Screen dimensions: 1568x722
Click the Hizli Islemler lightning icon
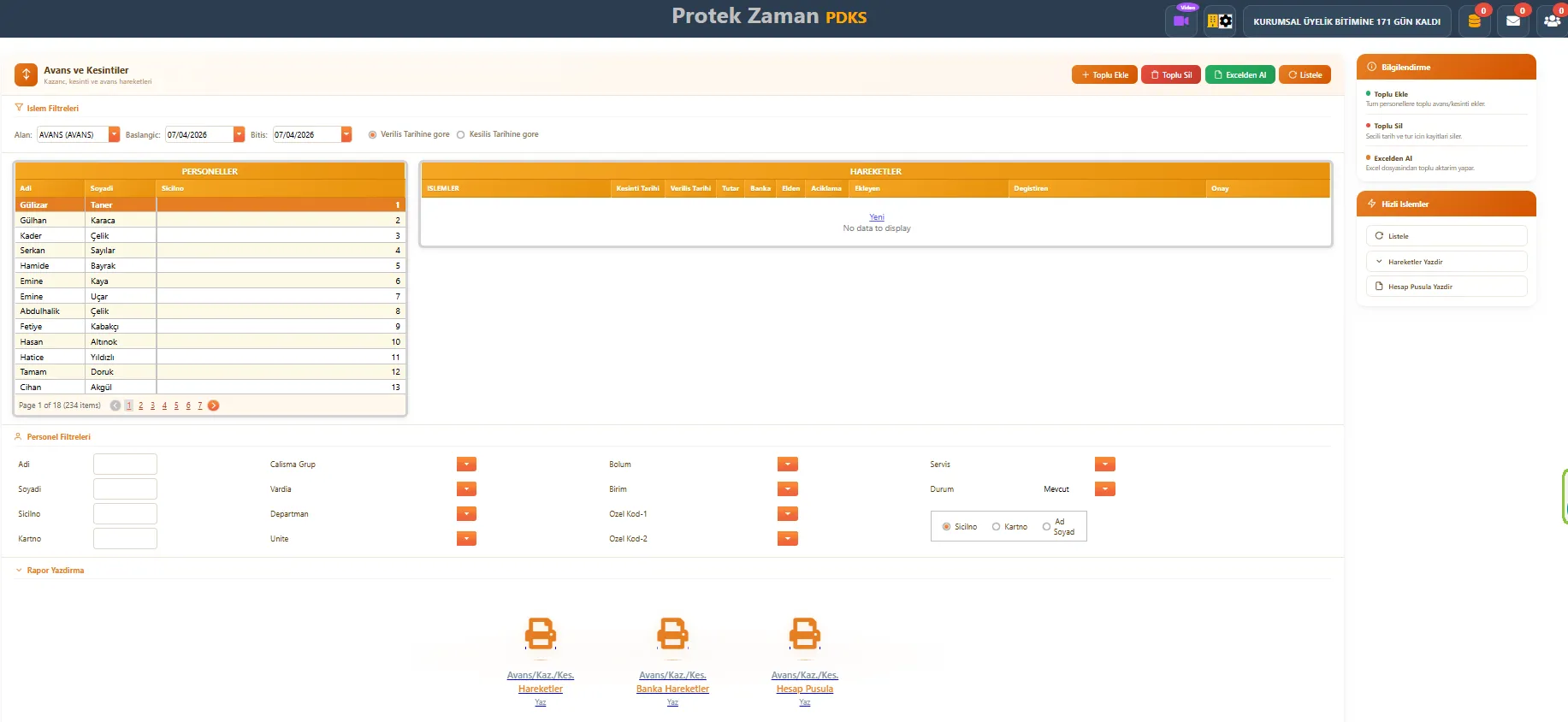(1372, 204)
